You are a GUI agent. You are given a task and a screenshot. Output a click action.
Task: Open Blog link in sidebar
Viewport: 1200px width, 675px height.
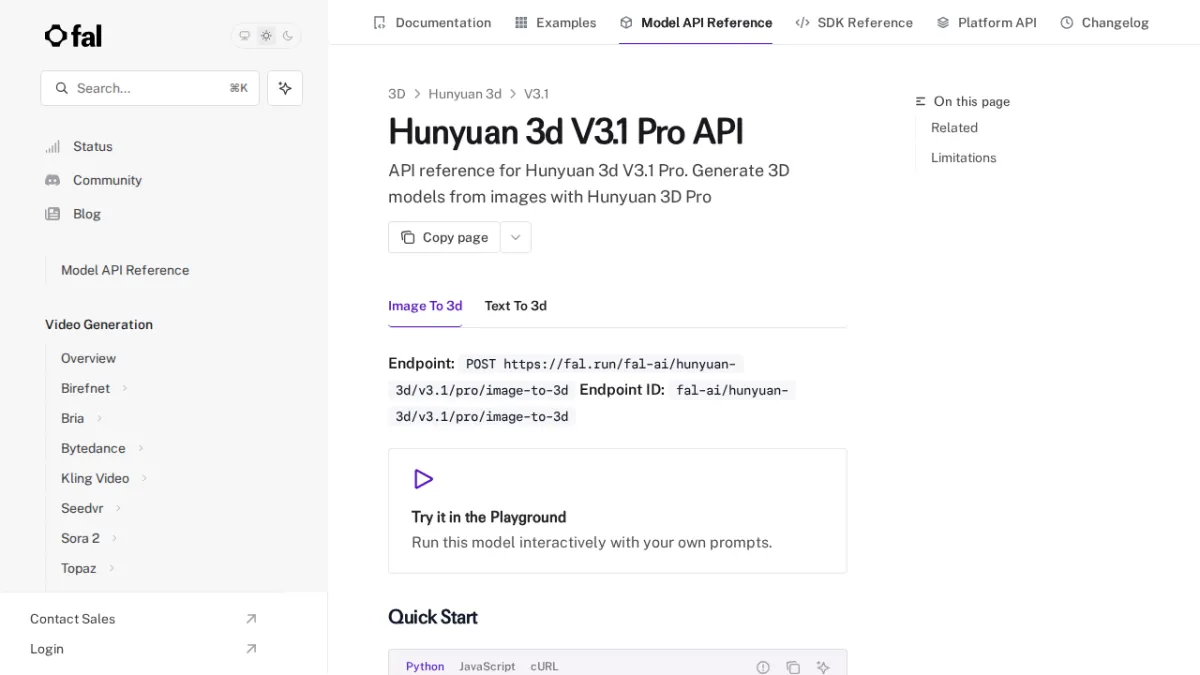tap(87, 214)
